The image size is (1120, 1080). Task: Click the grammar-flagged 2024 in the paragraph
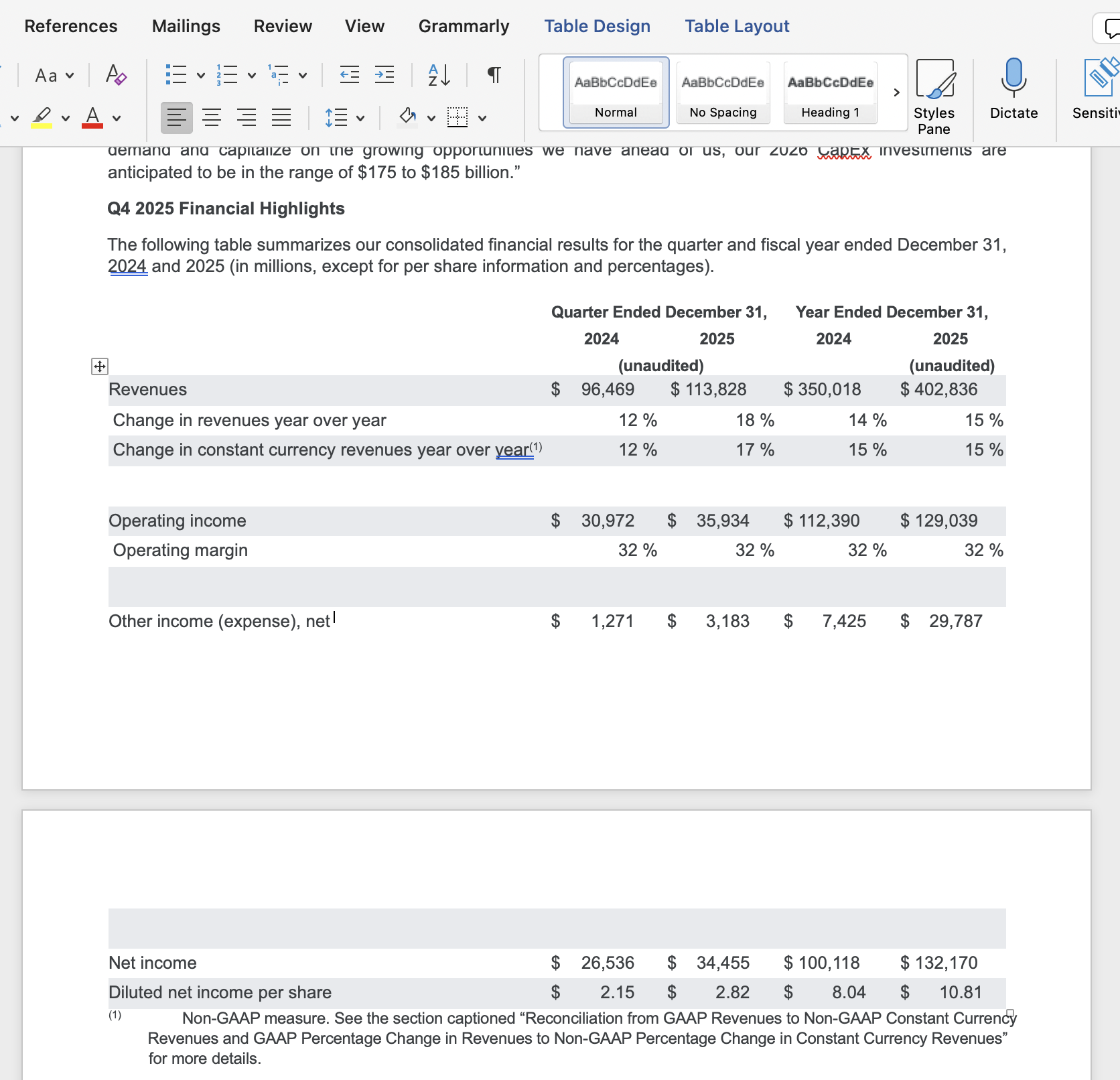(x=127, y=266)
